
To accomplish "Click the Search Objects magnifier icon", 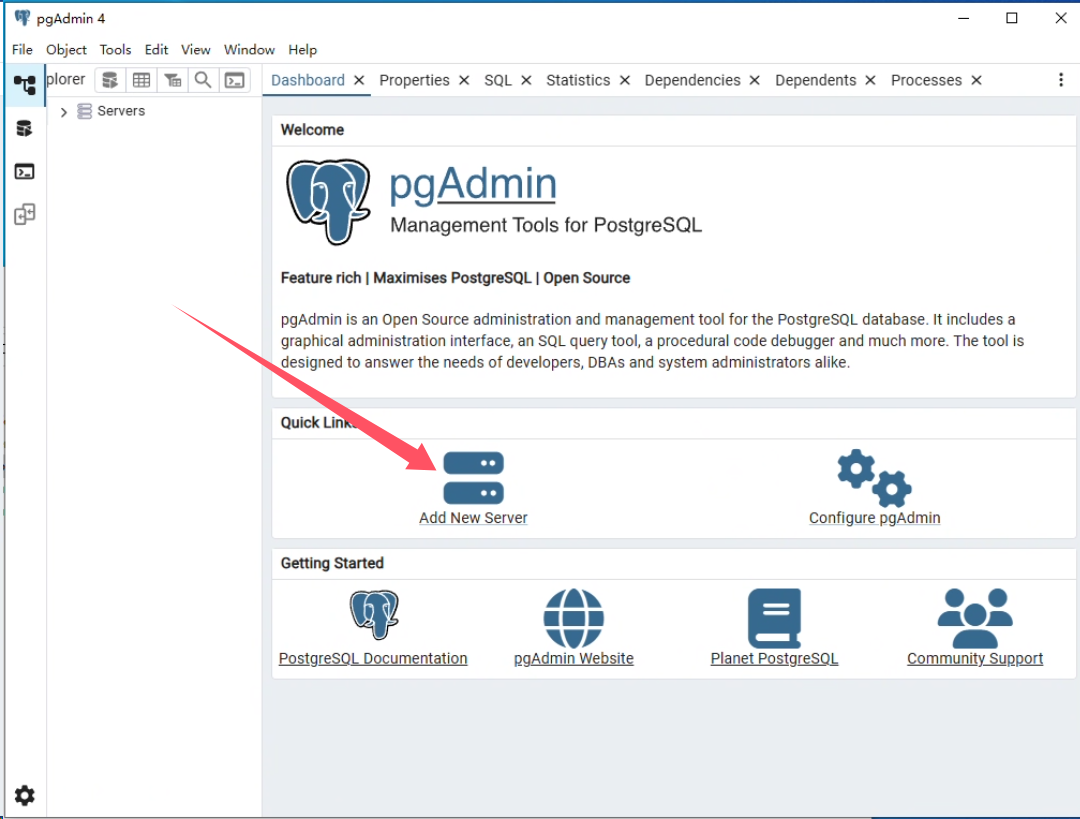I will point(203,81).
